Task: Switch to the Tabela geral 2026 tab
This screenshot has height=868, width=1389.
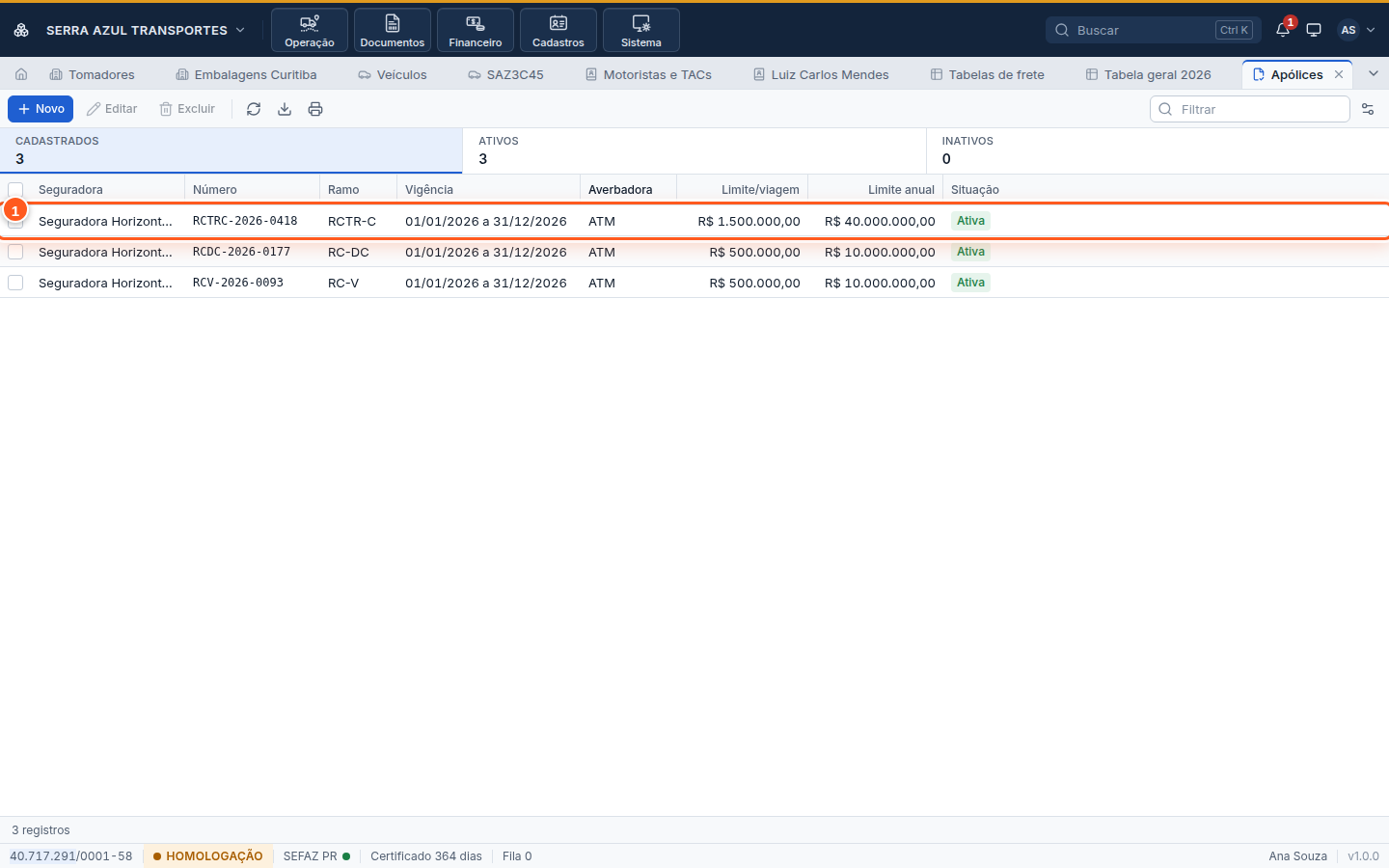Action: click(x=1149, y=74)
